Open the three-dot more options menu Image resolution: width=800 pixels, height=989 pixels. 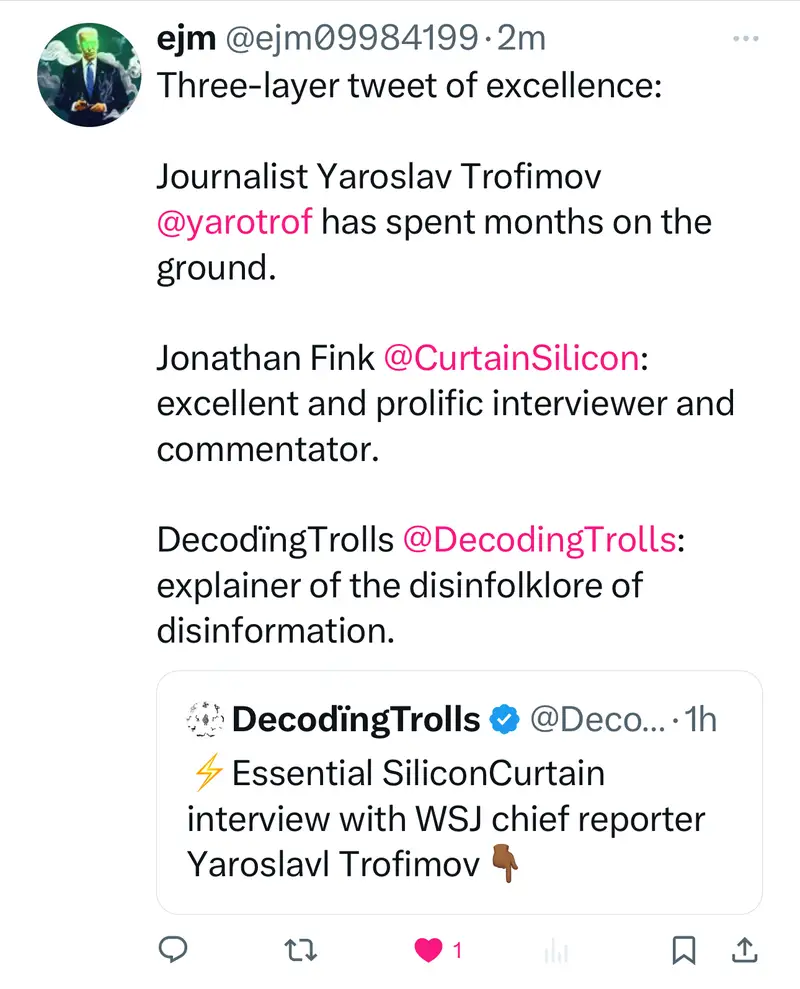[x=746, y=39]
